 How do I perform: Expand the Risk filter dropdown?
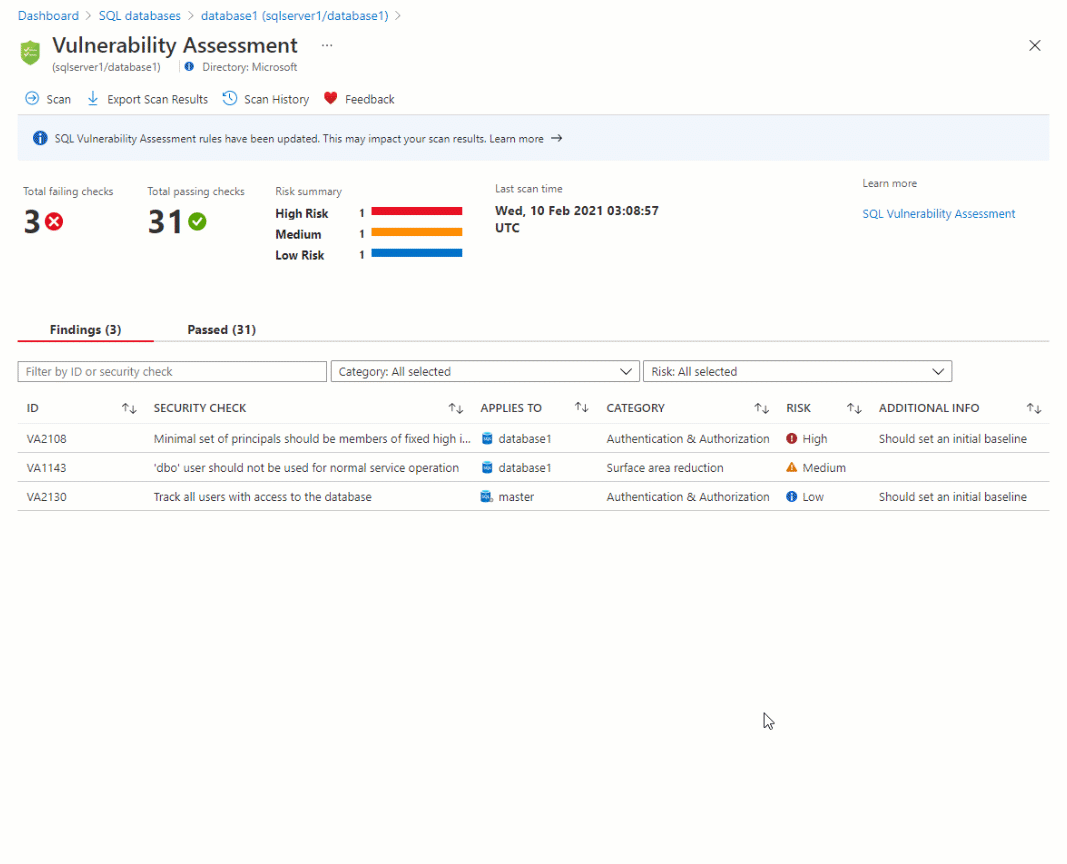pos(797,372)
